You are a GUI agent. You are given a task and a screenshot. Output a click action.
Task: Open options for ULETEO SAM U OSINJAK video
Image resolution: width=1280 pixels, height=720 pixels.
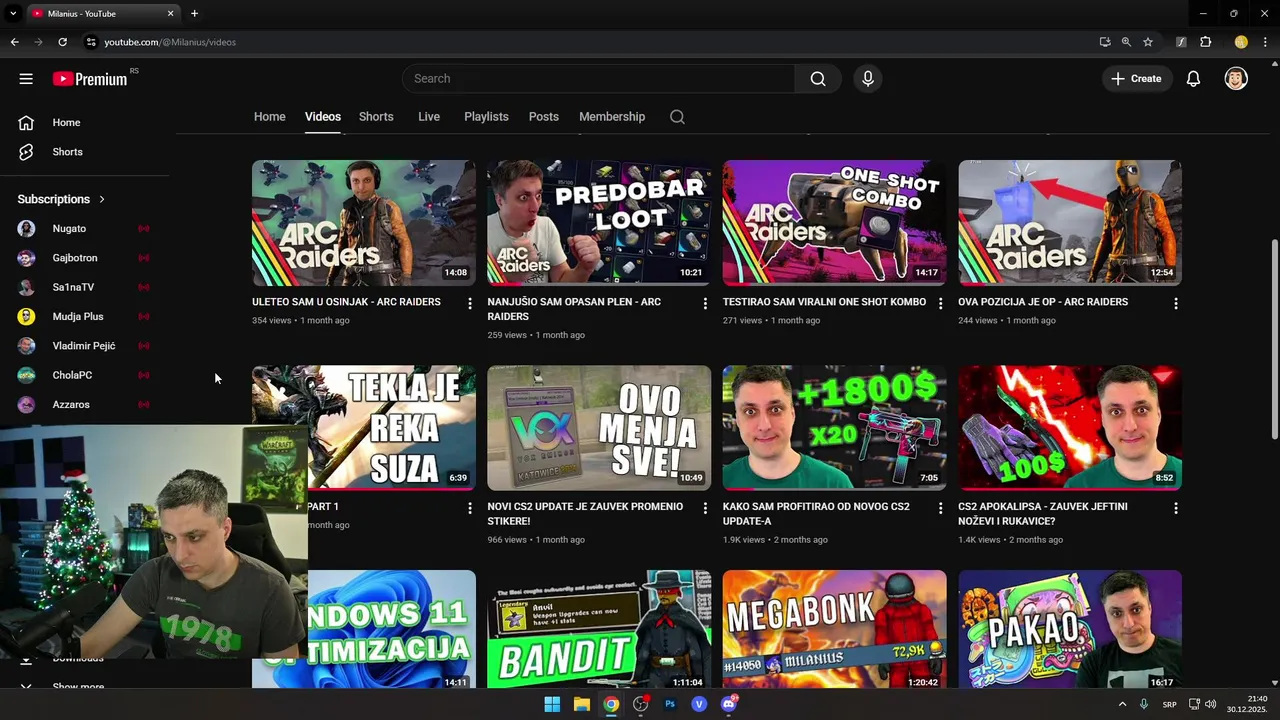click(x=469, y=303)
